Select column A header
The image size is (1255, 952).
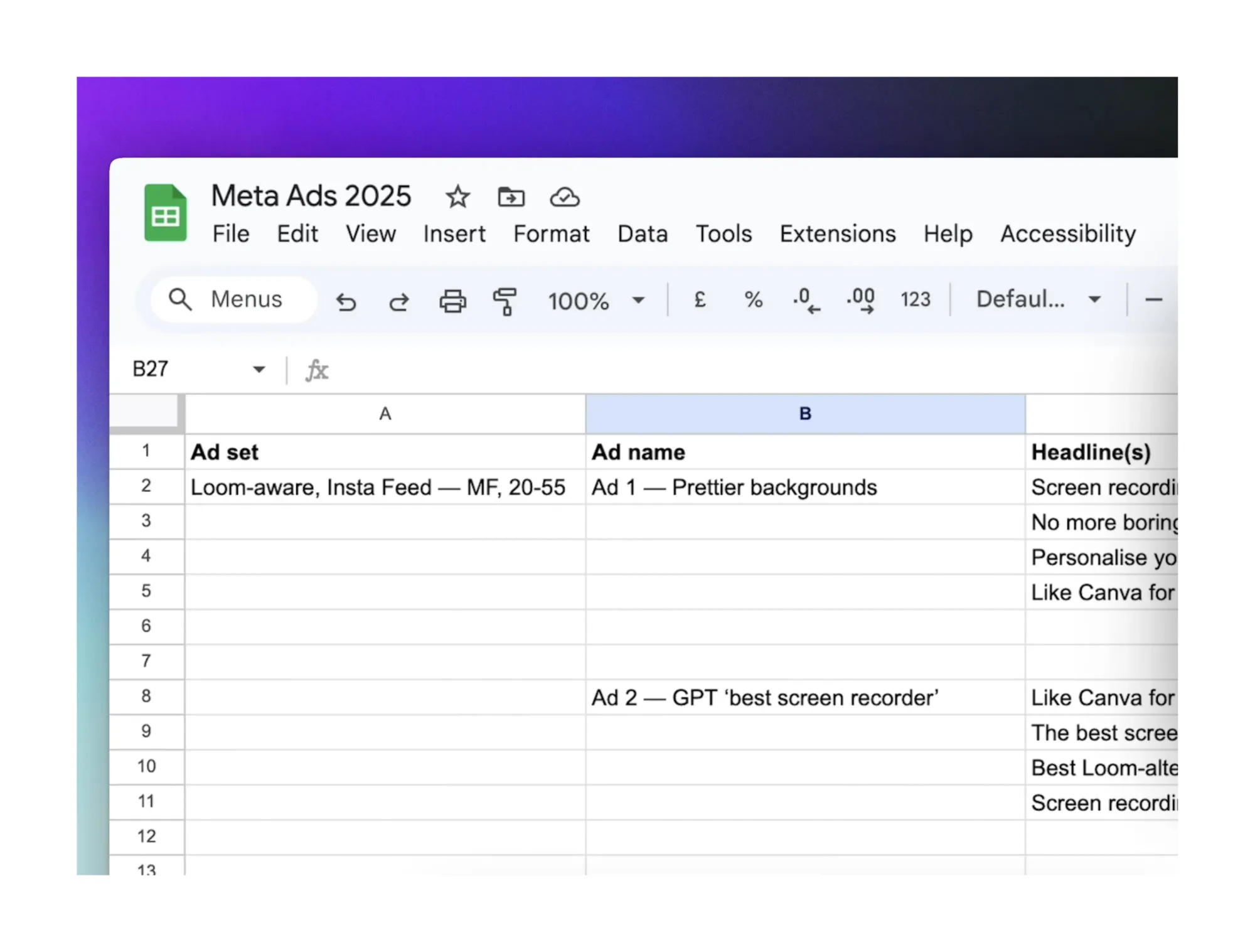point(385,414)
